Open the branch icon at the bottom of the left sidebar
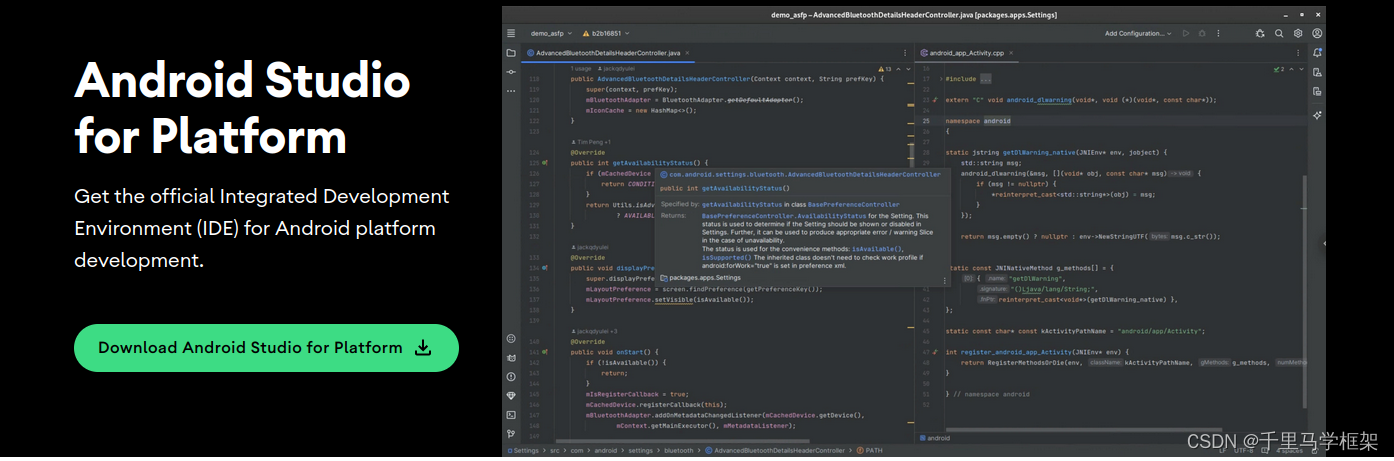The image size is (1394, 461). pos(511,434)
